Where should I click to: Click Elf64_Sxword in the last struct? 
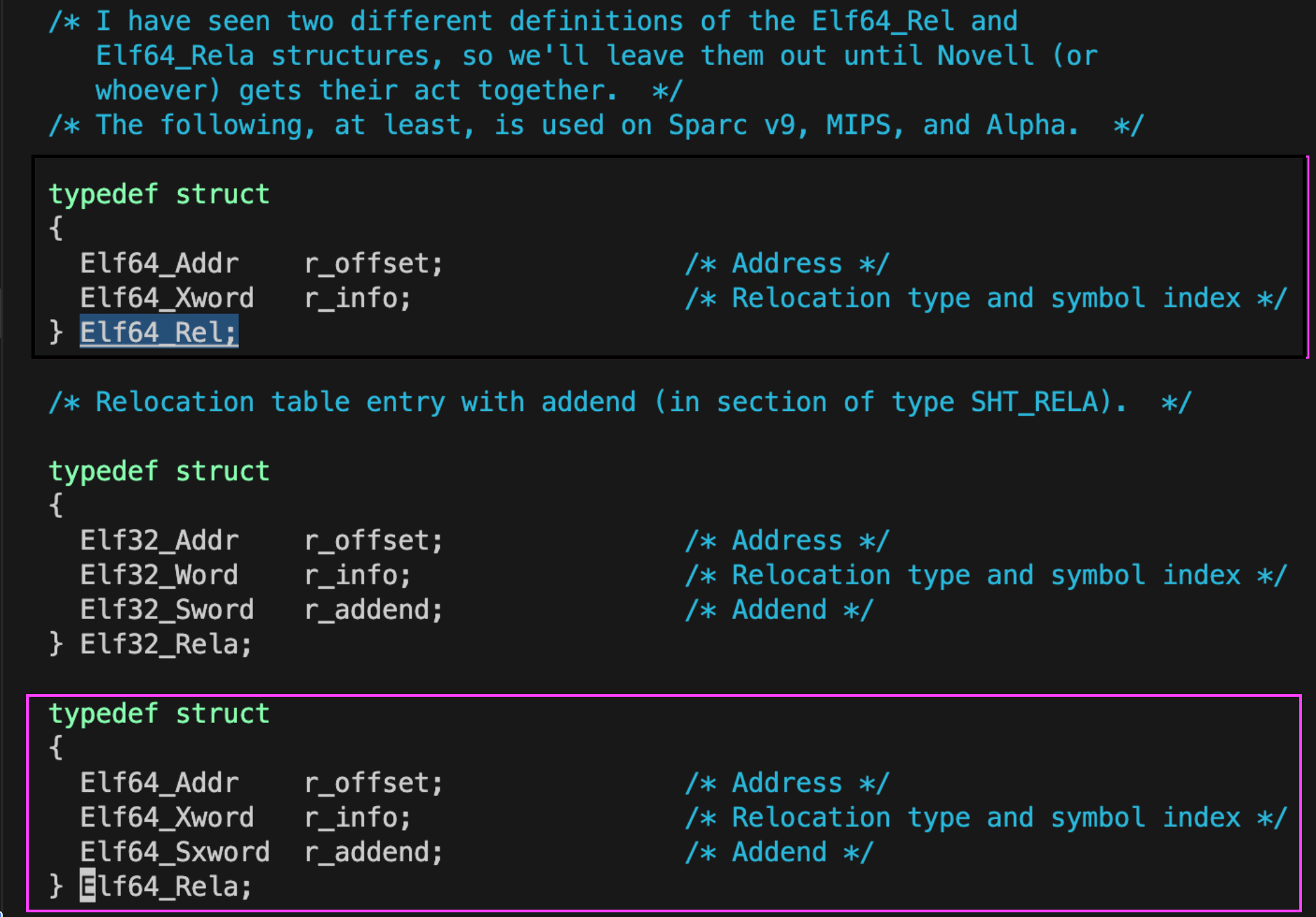(x=175, y=851)
